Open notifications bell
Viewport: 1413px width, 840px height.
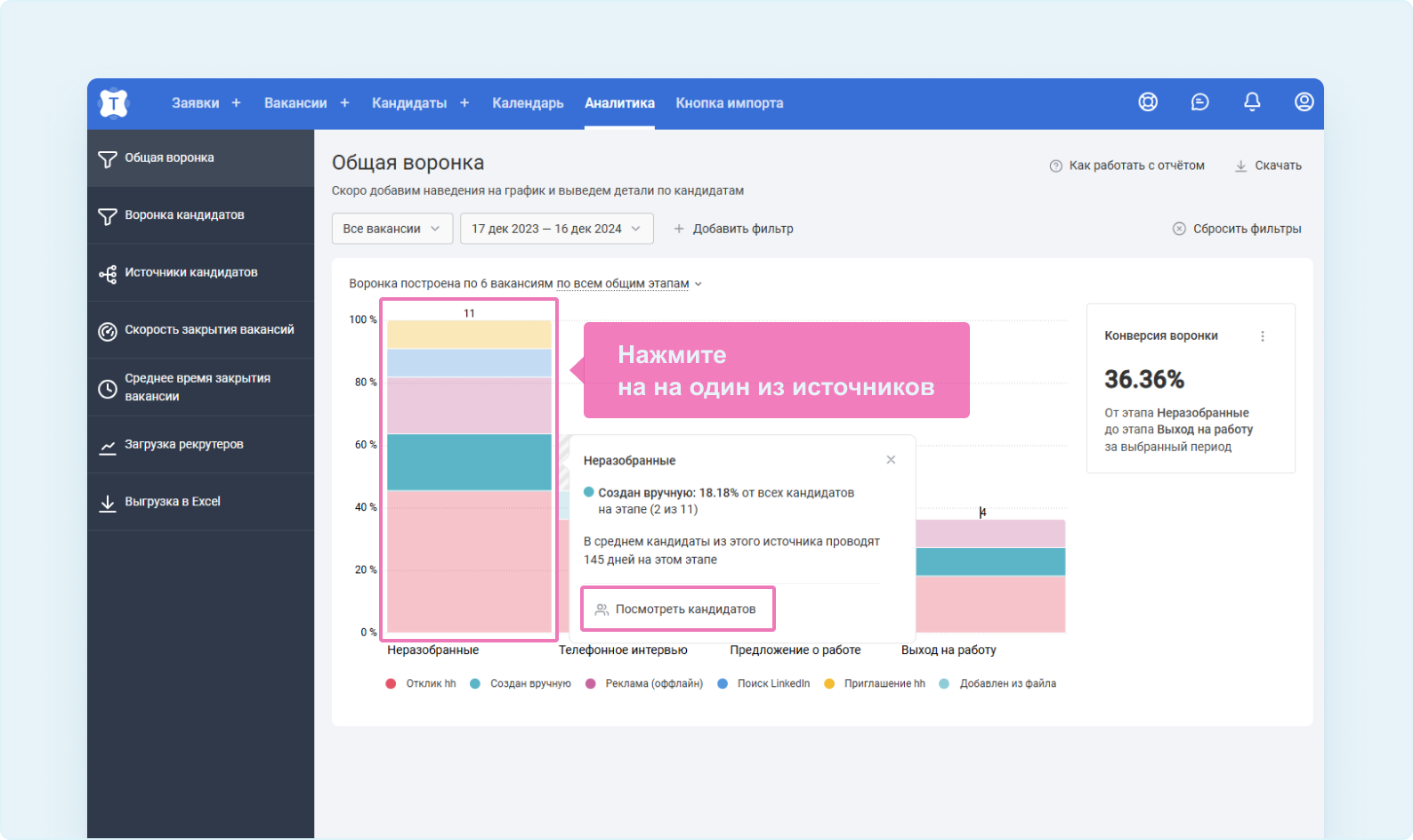pos(1252,102)
